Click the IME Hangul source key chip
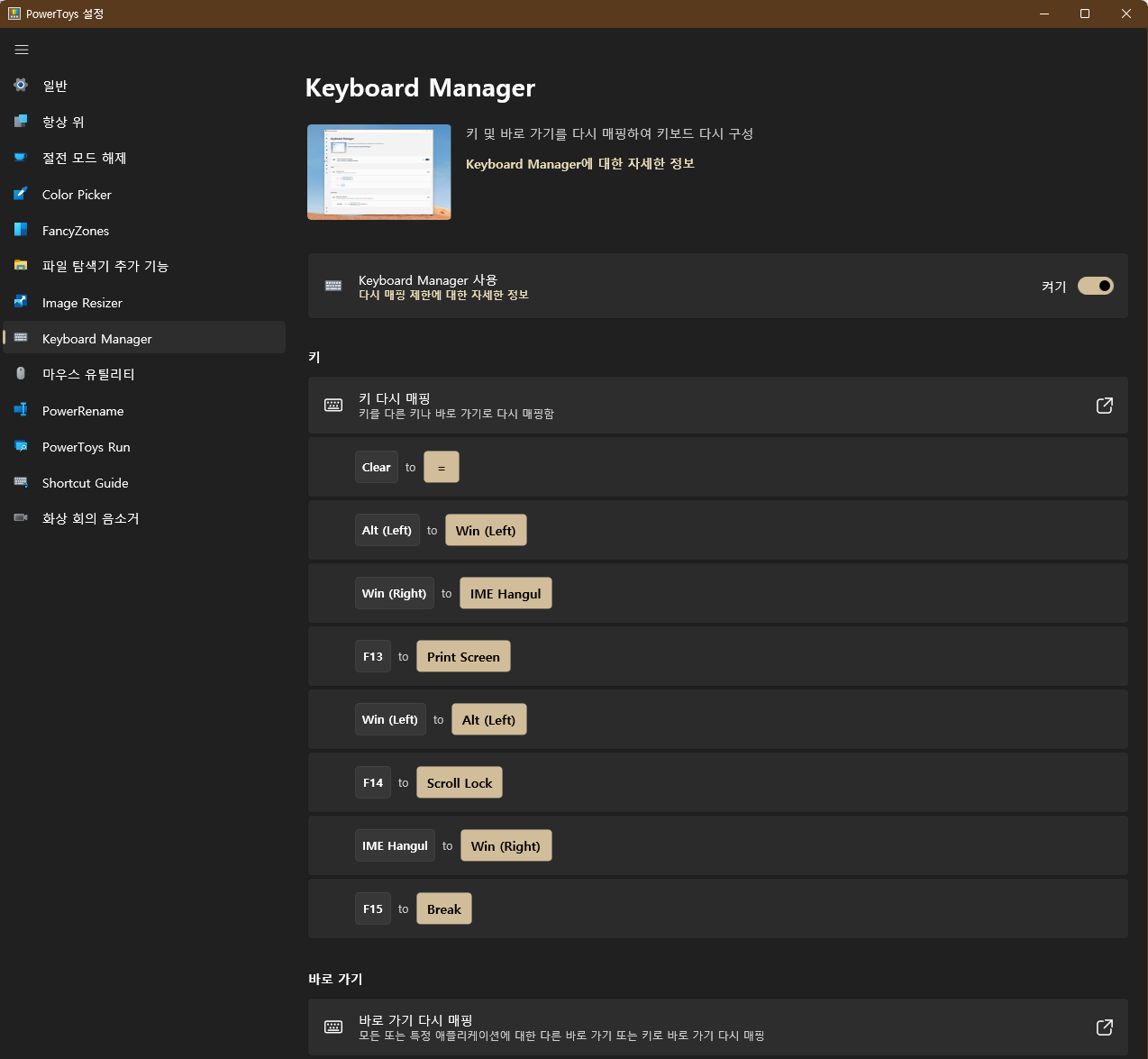The height and width of the screenshot is (1059, 1148). [395, 845]
